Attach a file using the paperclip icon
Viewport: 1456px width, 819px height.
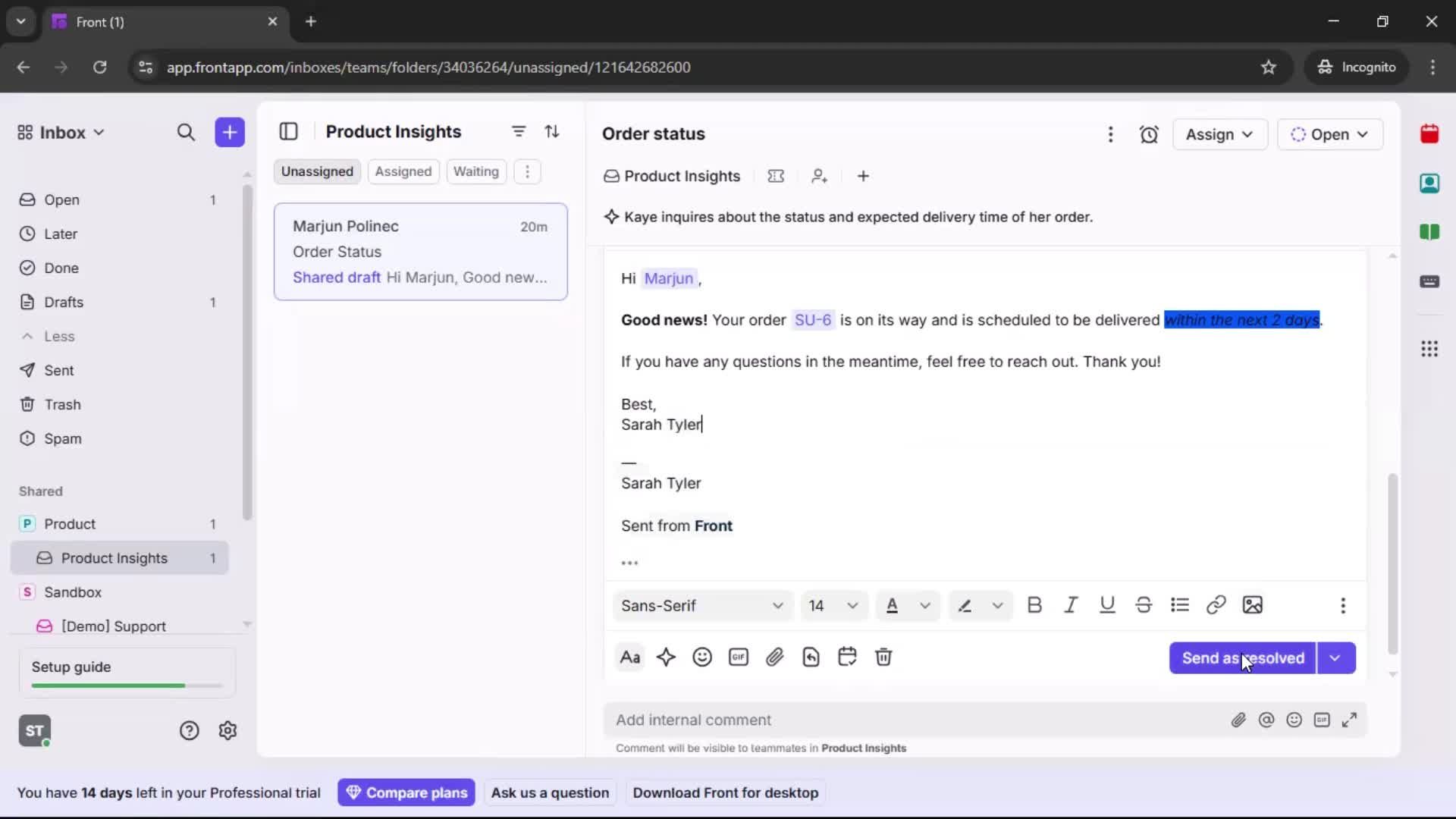(x=775, y=657)
